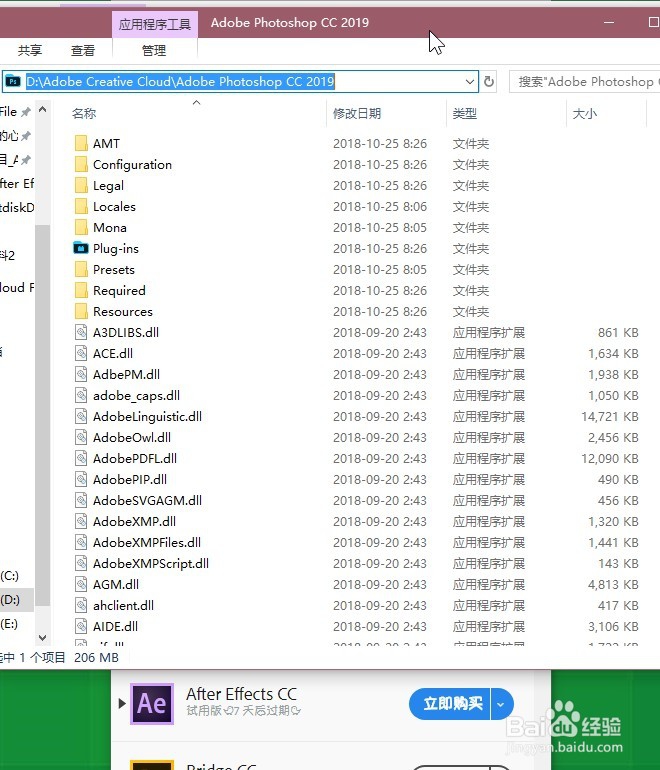The height and width of the screenshot is (770, 660).
Task: Open the 共享 ribbon tab
Action: pyautogui.click(x=30, y=51)
